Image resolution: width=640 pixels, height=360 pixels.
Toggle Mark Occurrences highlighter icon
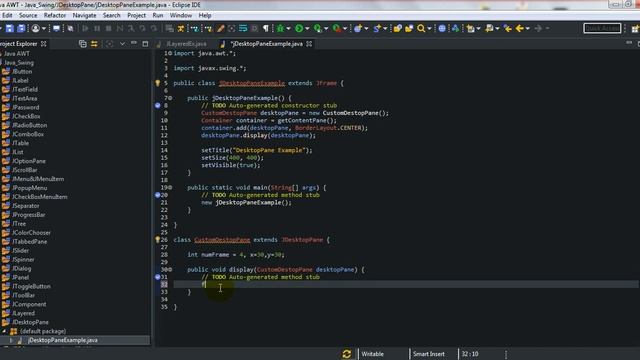pyautogui.click(x=220, y=28)
